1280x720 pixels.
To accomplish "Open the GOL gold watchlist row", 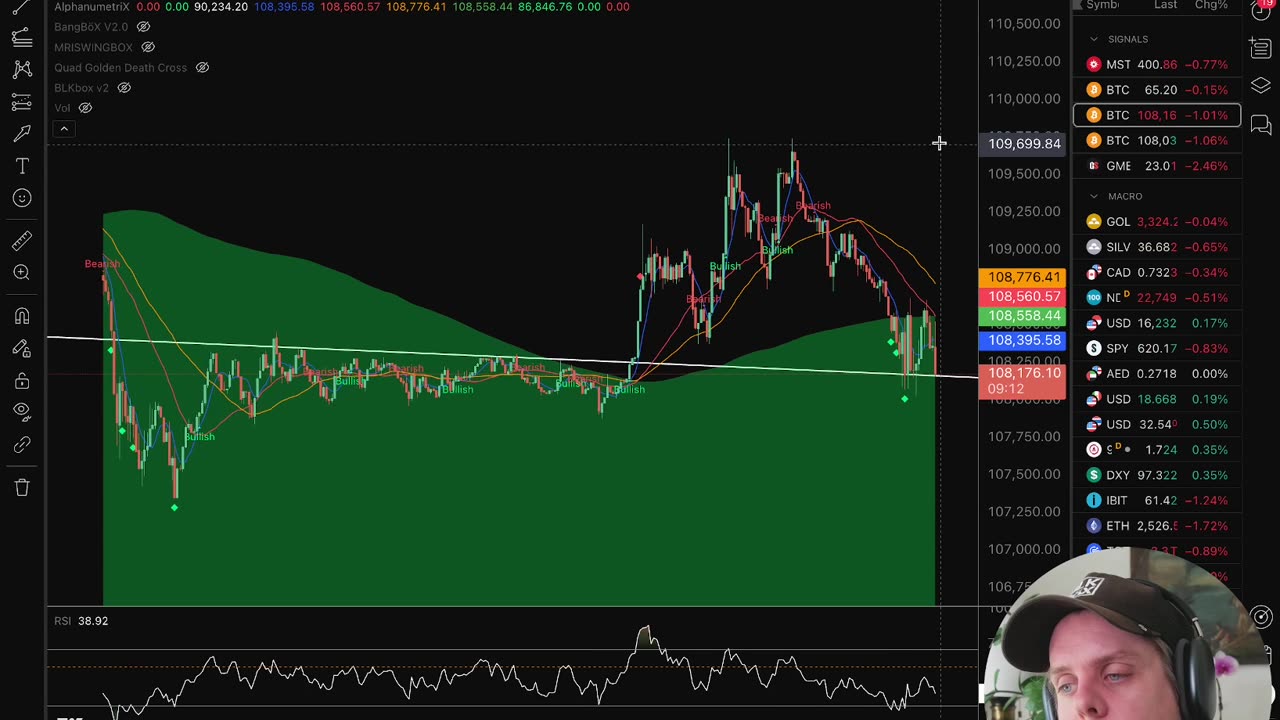I will [x=1157, y=222].
